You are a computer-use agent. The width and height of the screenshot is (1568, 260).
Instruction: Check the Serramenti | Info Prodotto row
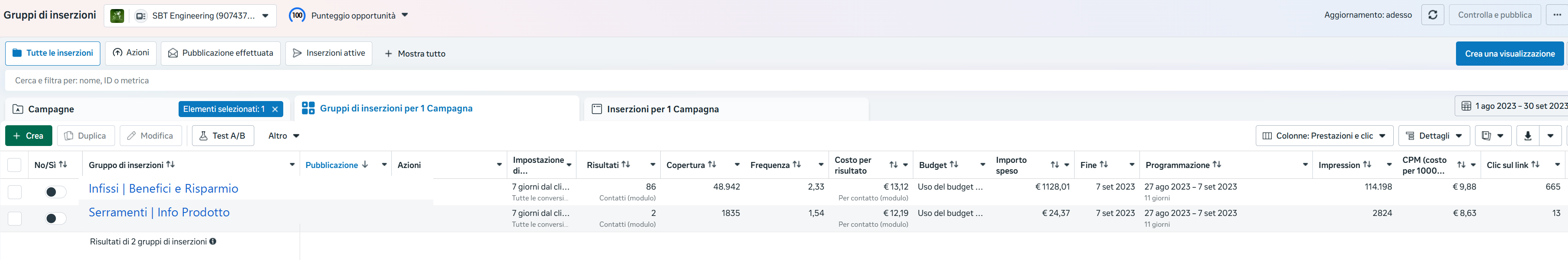pos(14,219)
